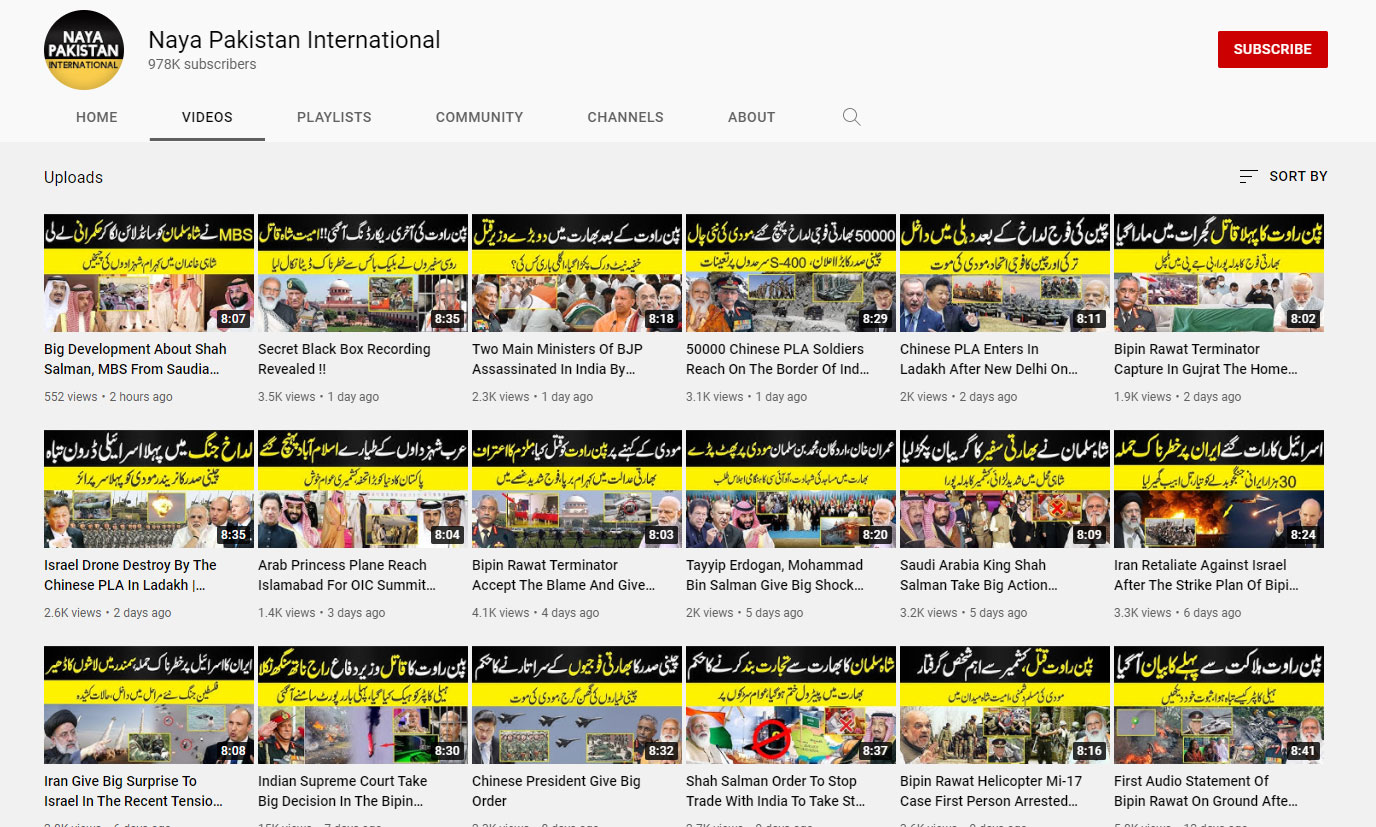Click the Chinese PLA Enters In Ladakh thumbnail
This screenshot has width=1376, height=827.
click(x=1005, y=273)
